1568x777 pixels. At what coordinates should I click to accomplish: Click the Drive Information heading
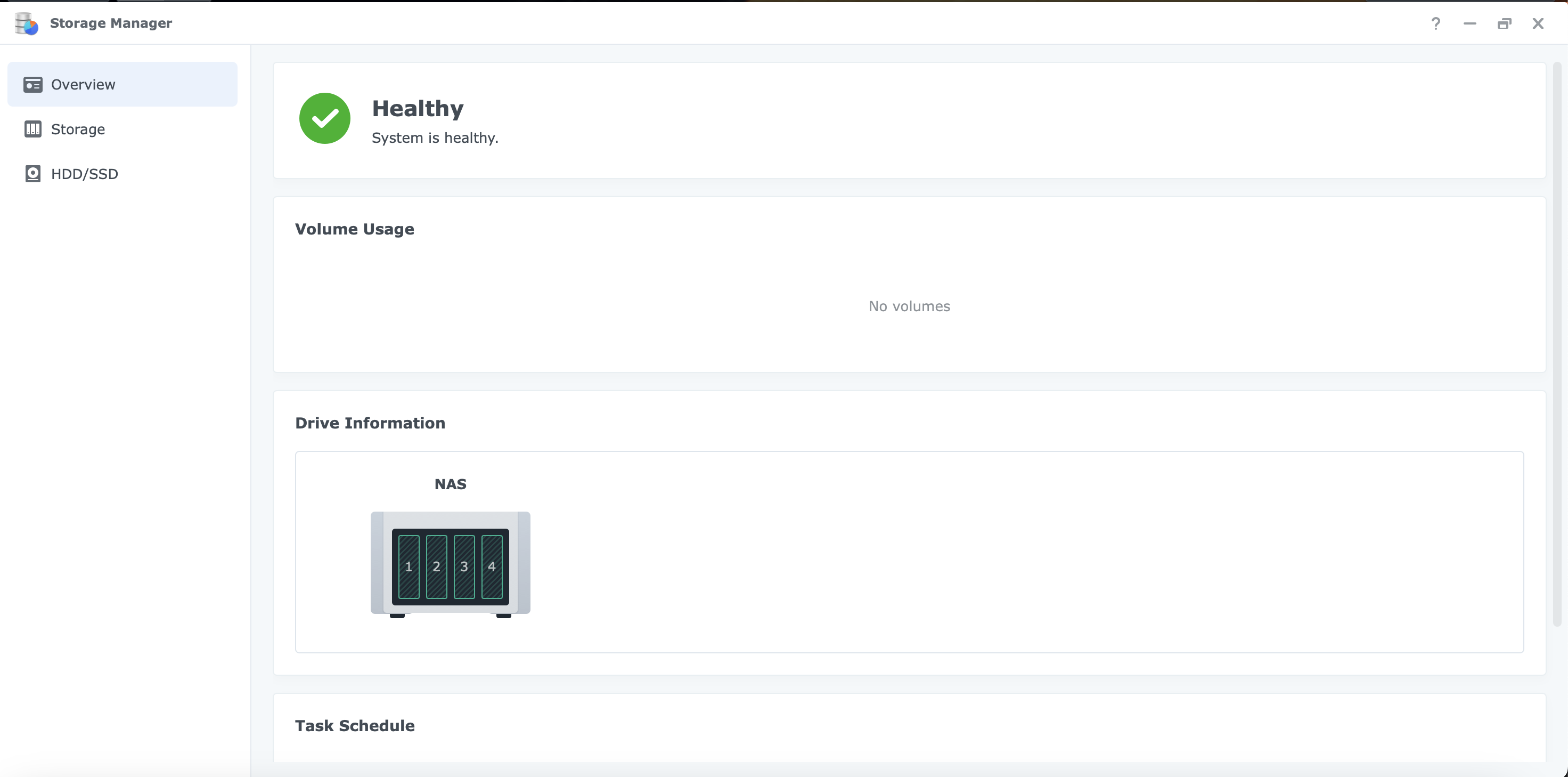pos(370,423)
